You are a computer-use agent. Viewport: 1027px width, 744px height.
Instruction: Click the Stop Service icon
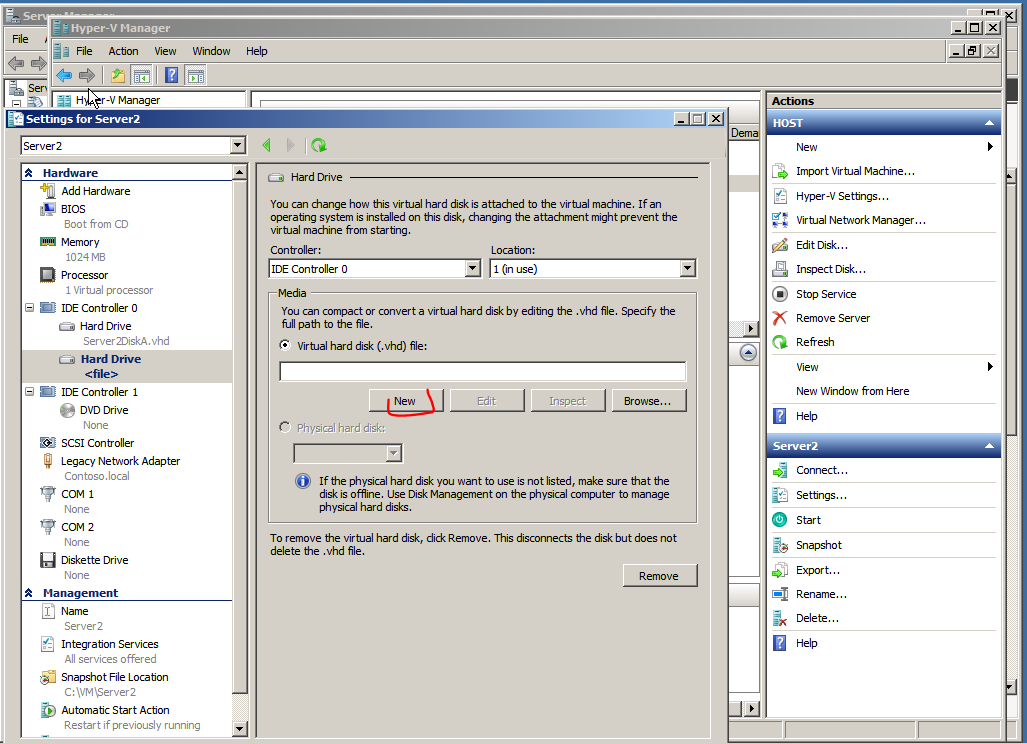click(x=780, y=294)
